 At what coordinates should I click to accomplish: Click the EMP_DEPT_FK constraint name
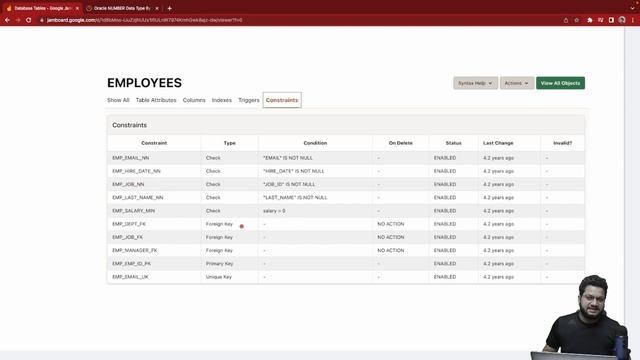(x=129, y=224)
